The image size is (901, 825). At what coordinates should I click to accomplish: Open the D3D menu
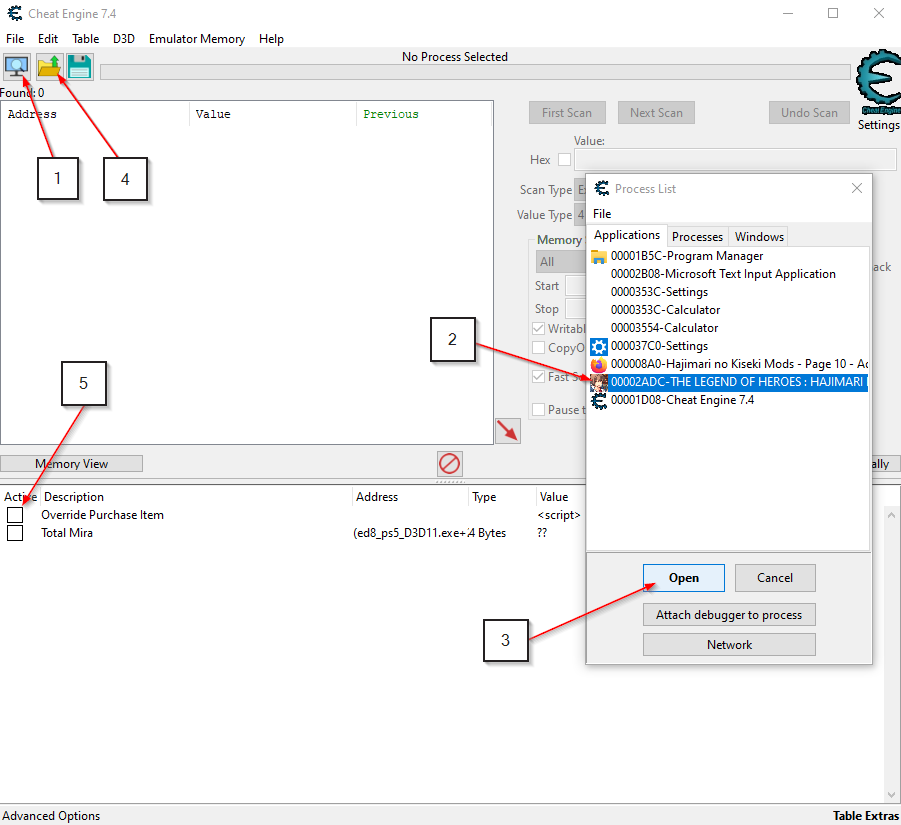124,38
